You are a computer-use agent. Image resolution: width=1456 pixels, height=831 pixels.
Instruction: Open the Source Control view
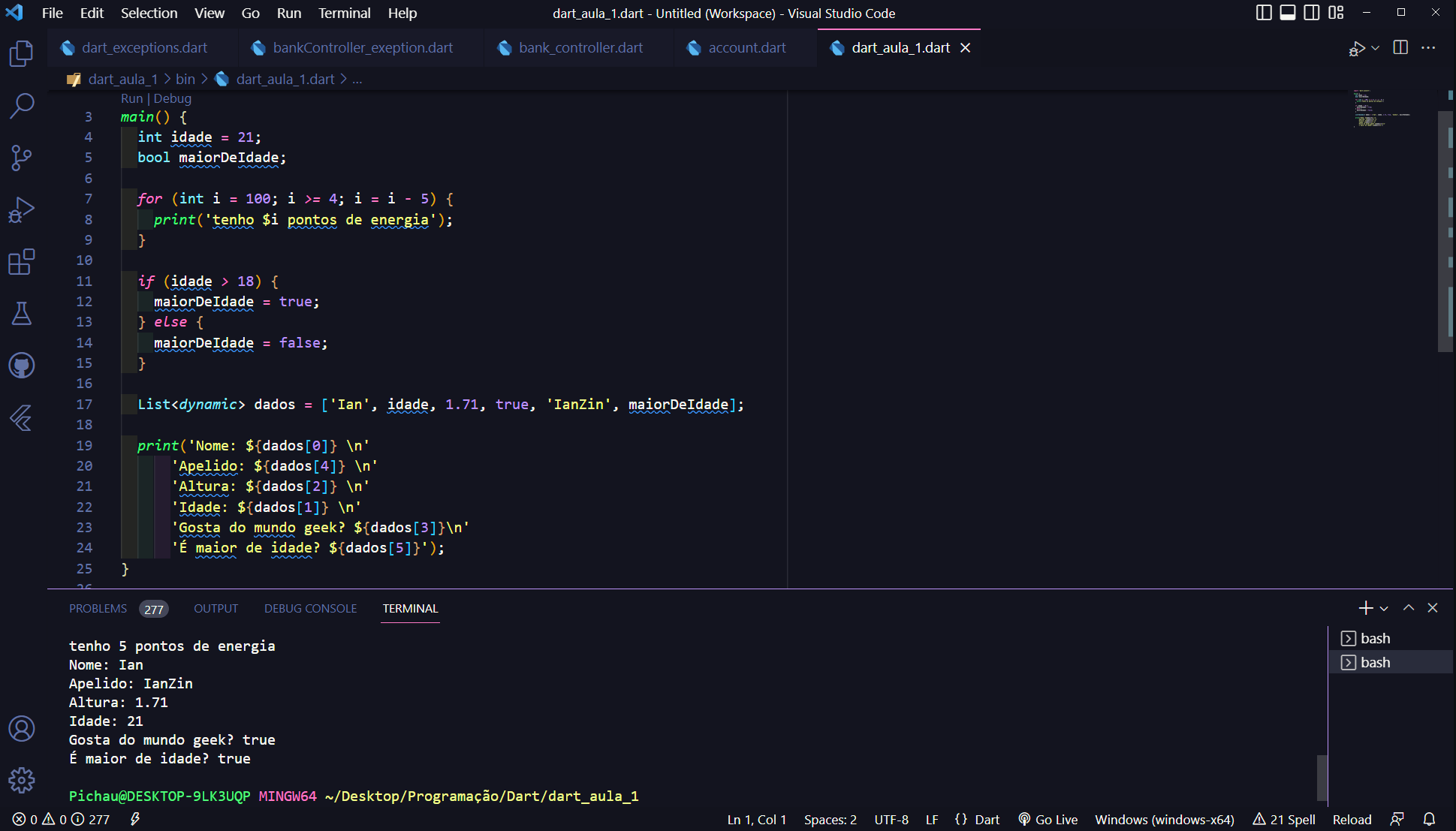[x=22, y=158]
